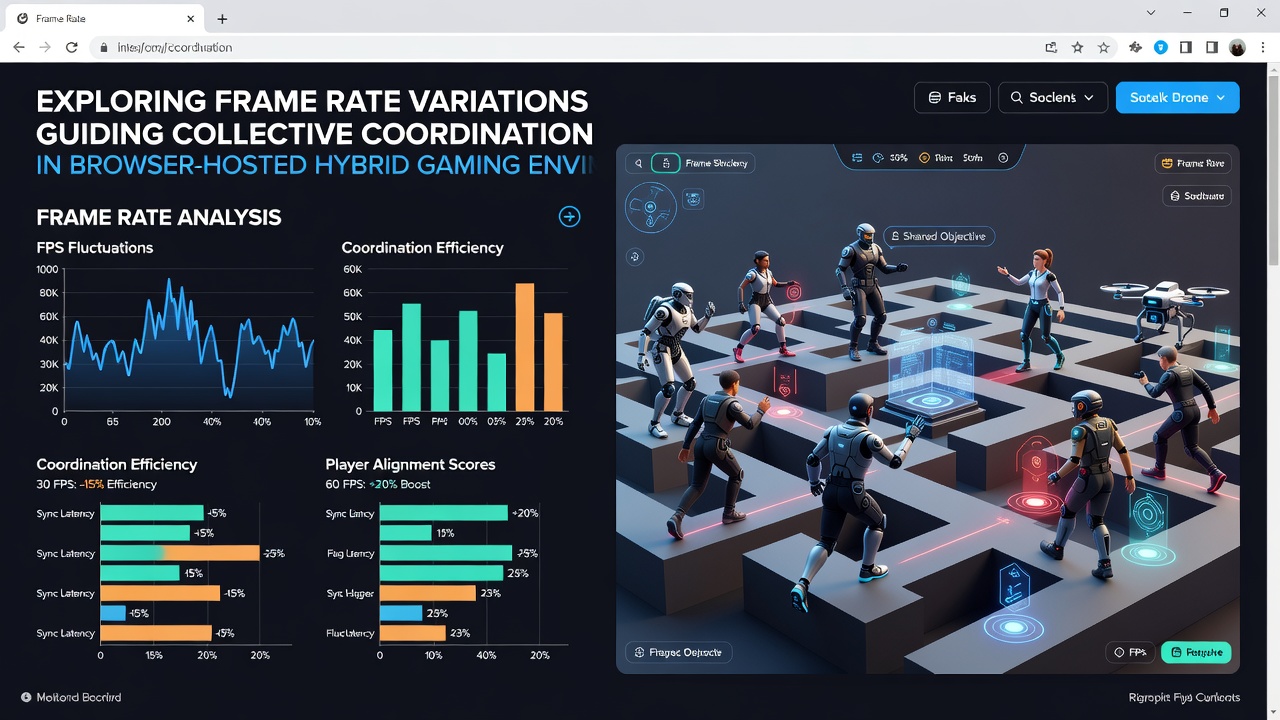
Task: Click the circled arrow beside Frame Rate Analysis
Action: [x=569, y=216]
